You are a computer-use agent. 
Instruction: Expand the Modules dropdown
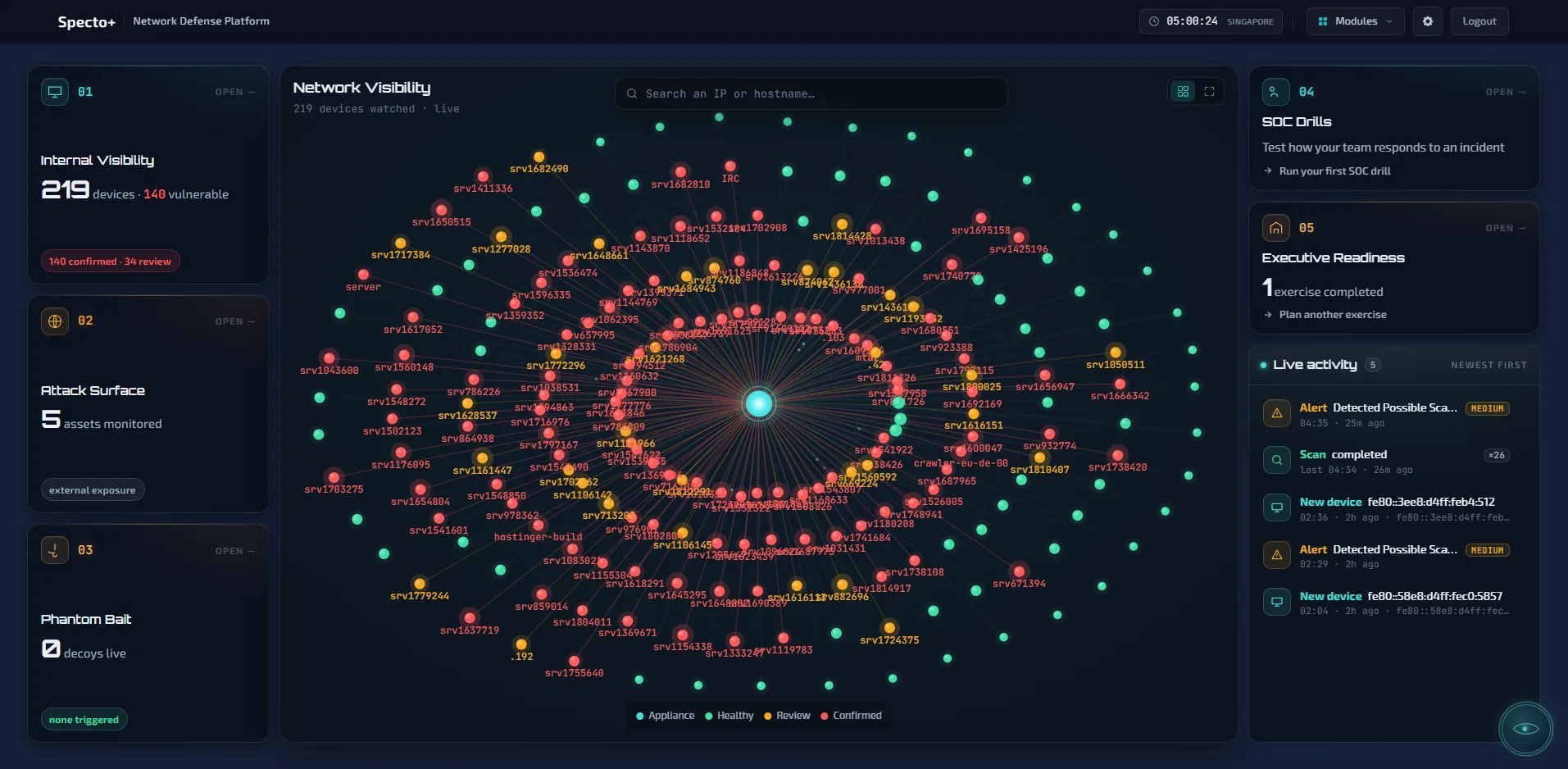1355,21
